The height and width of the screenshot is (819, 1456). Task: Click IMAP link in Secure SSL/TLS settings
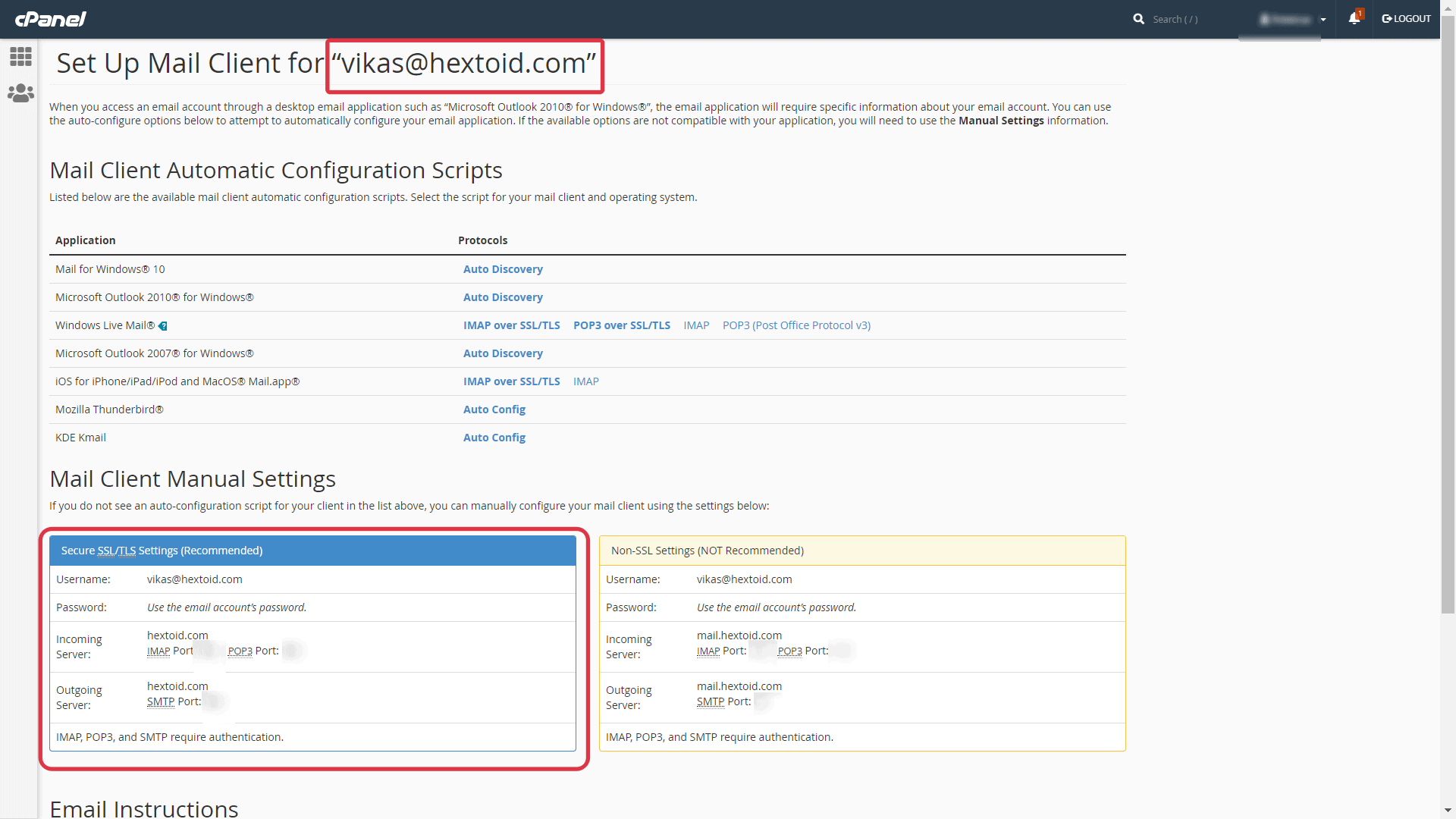[x=158, y=651]
